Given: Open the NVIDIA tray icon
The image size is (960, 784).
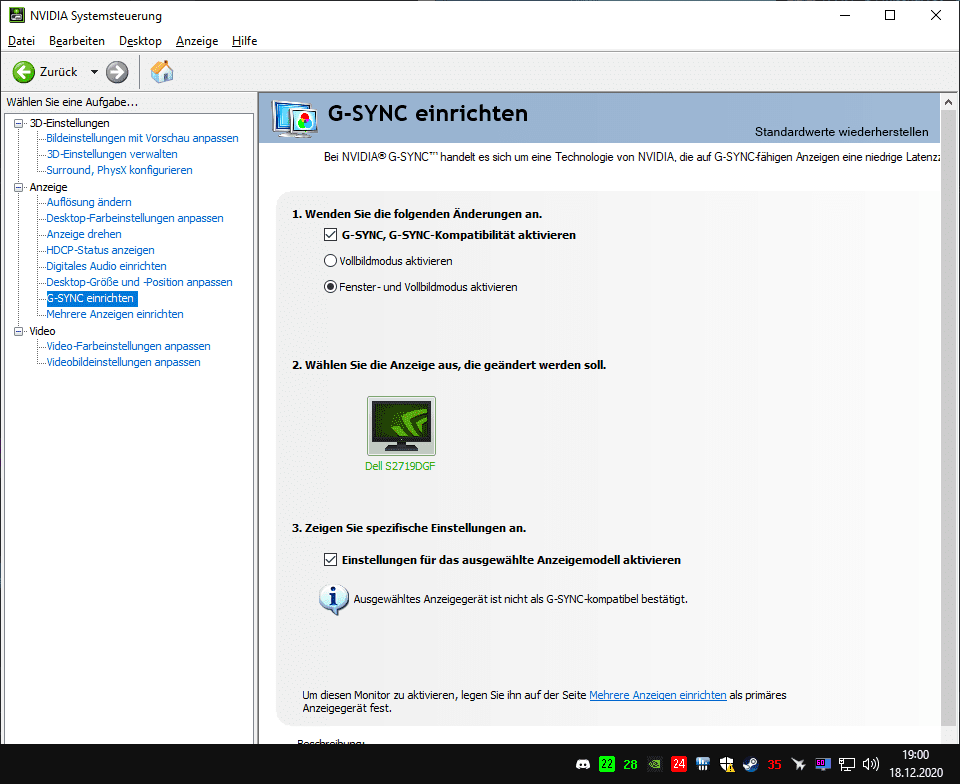Looking at the screenshot, I should pyautogui.click(x=654, y=764).
